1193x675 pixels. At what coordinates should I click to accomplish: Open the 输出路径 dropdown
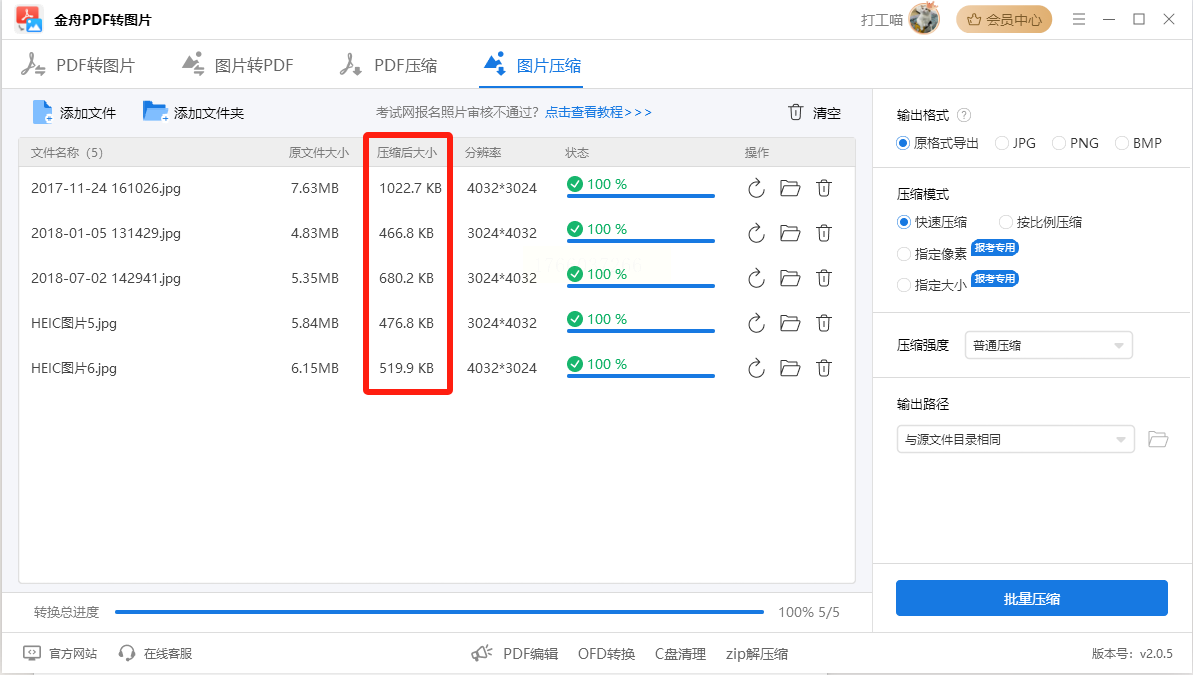(1015, 439)
